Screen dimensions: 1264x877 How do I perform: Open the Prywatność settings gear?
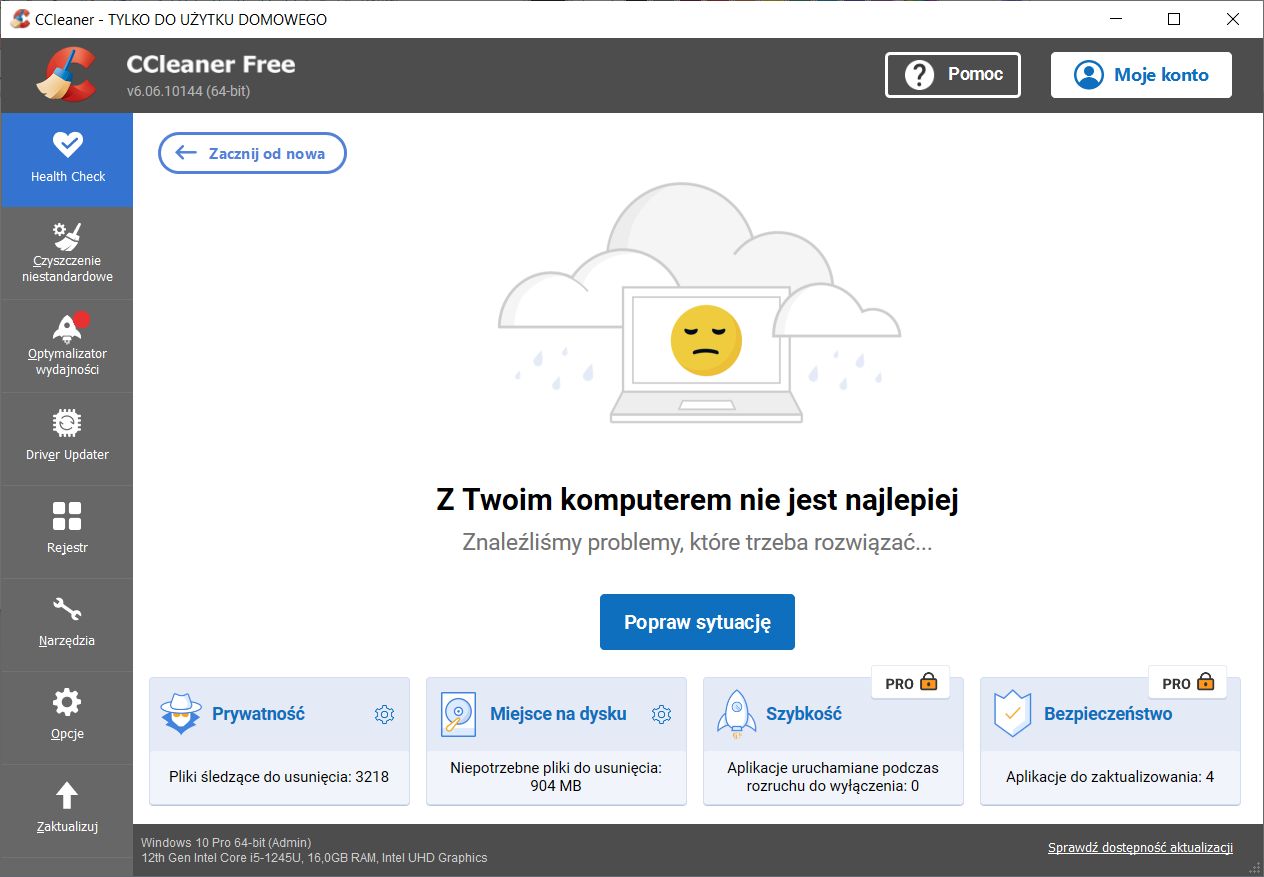[384, 714]
